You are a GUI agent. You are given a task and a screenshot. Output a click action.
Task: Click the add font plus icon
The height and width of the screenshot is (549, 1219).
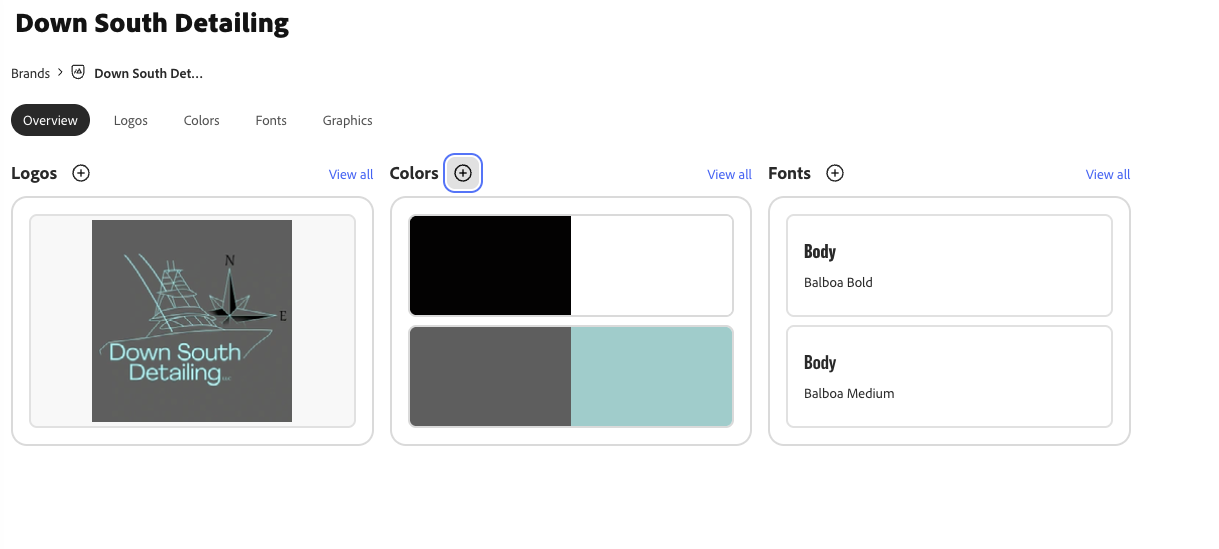[835, 173]
